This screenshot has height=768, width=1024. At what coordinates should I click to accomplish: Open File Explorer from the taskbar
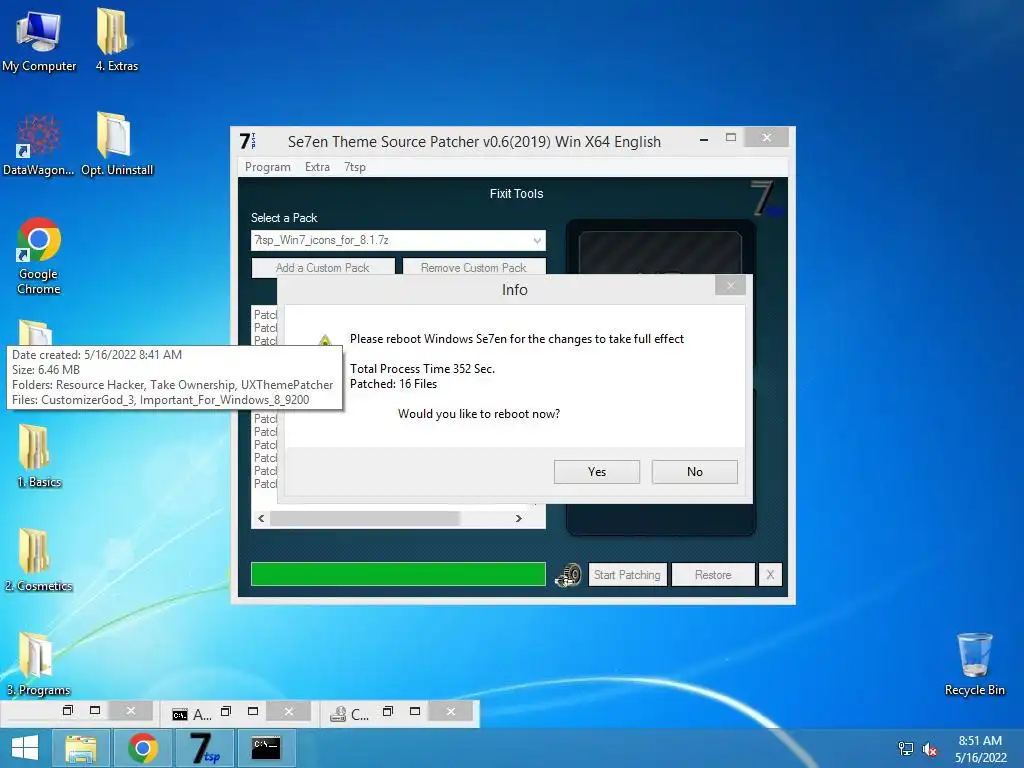(x=80, y=748)
